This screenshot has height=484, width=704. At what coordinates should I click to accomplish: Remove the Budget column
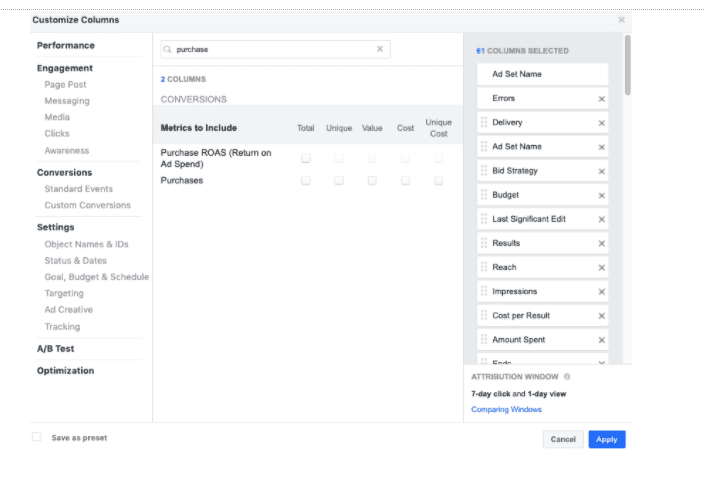601,195
